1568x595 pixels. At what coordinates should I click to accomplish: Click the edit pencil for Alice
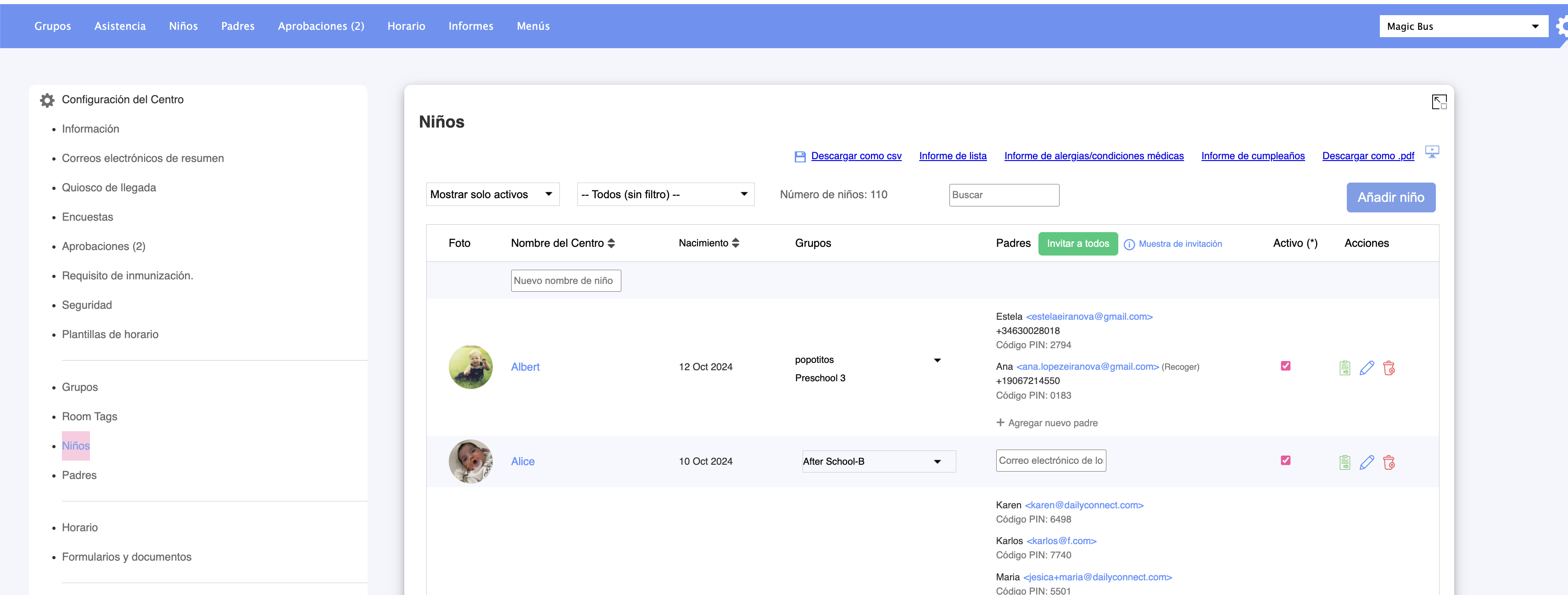click(1367, 462)
